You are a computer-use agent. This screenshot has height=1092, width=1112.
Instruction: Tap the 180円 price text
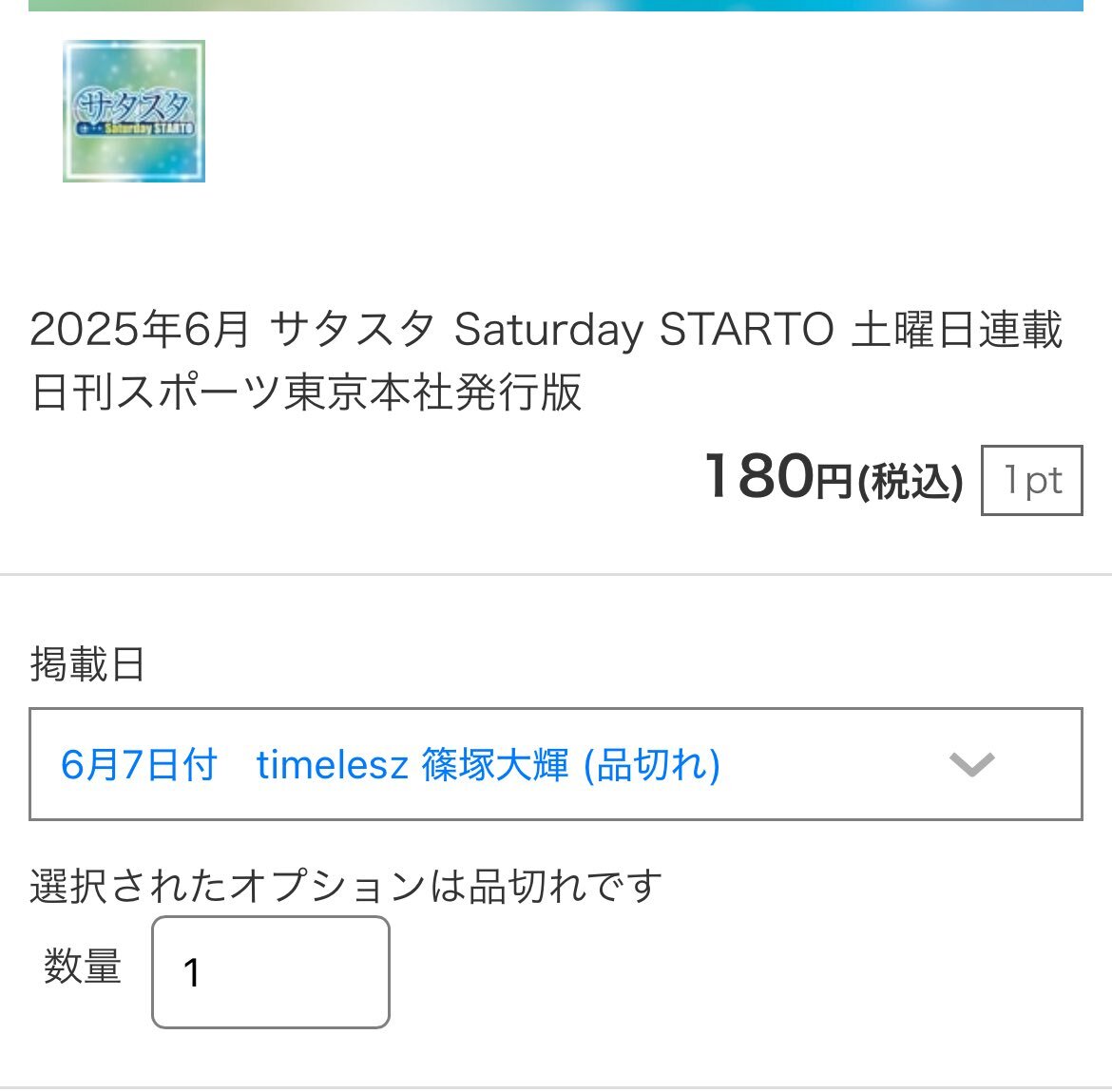click(777, 476)
